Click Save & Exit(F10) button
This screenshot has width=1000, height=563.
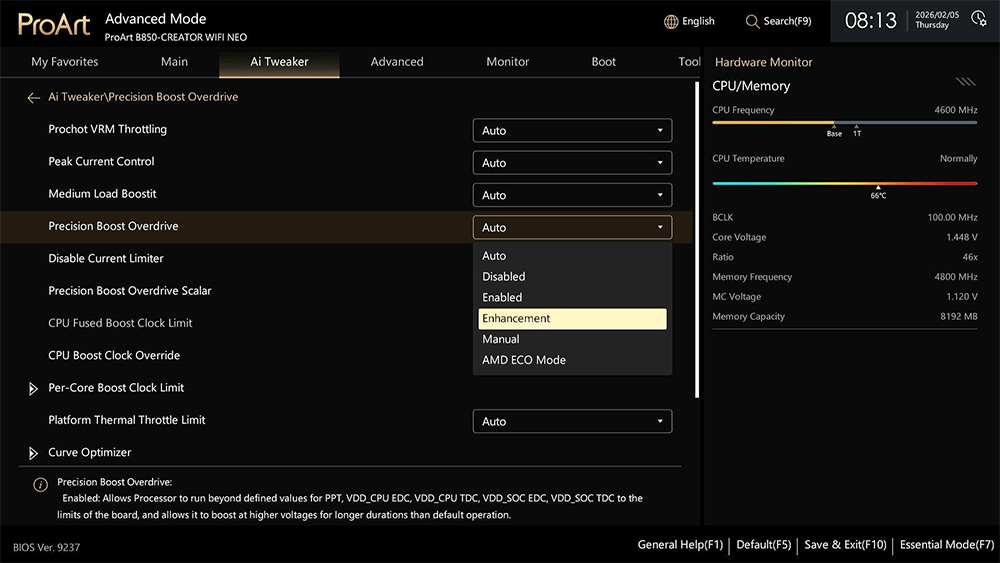(x=845, y=545)
